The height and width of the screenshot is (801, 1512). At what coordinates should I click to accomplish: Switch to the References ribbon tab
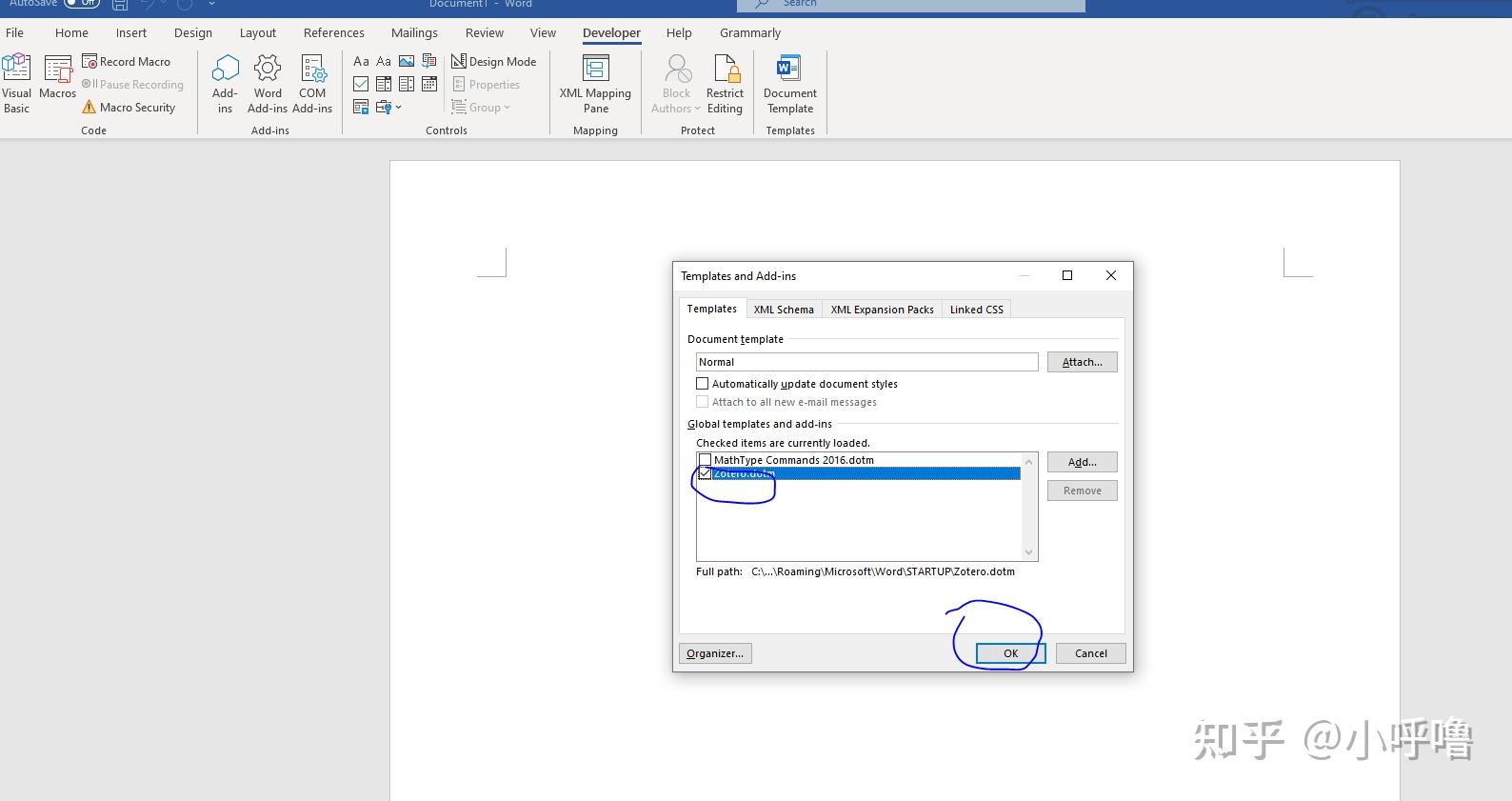point(334,32)
